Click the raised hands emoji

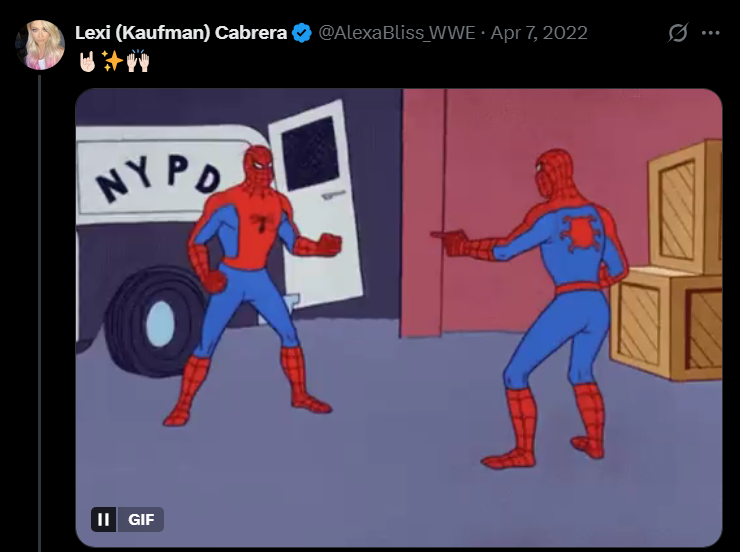pyautogui.click(x=138, y=61)
